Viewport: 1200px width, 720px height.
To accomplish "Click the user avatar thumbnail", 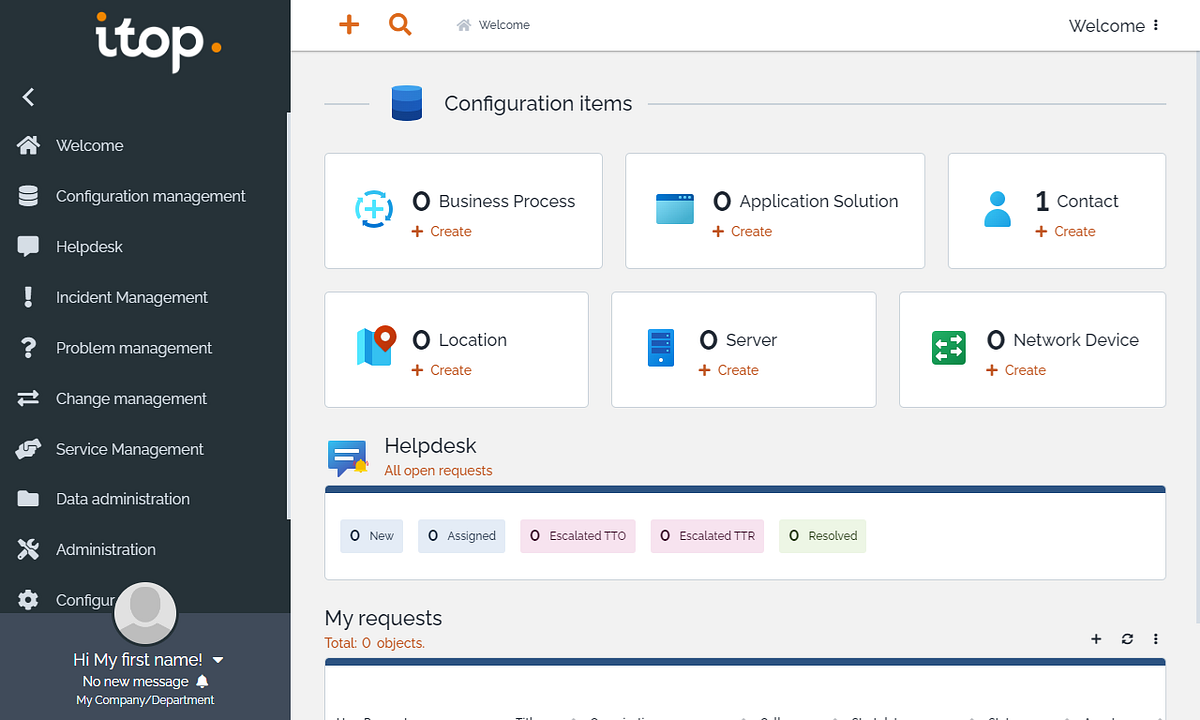I will click(x=145, y=613).
